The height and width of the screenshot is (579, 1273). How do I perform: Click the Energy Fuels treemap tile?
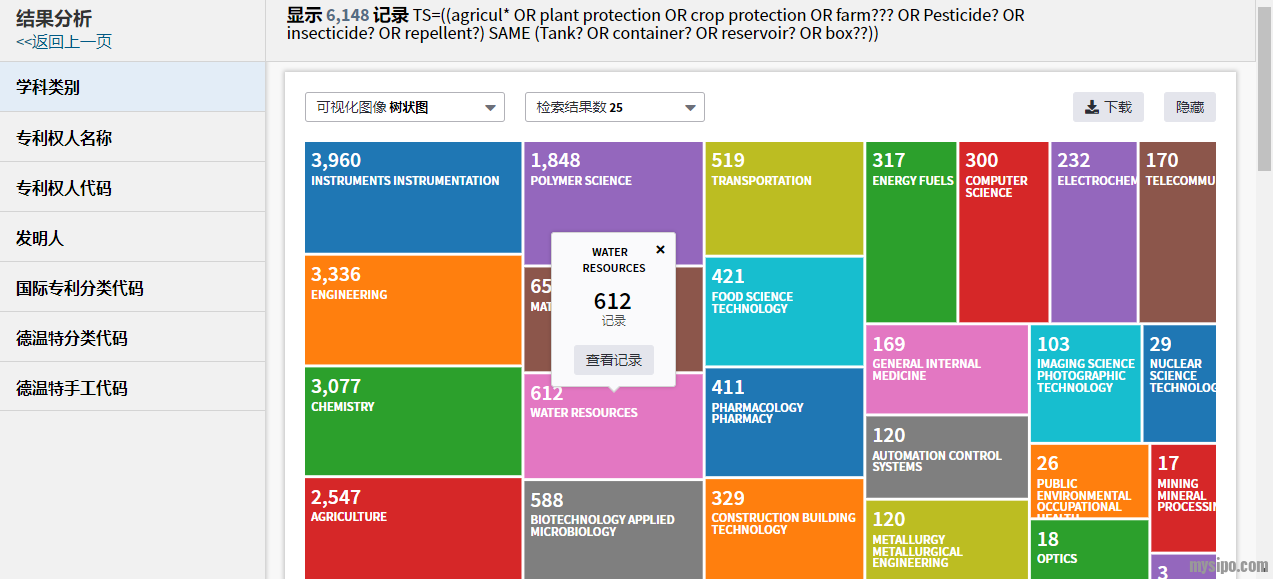tap(911, 232)
